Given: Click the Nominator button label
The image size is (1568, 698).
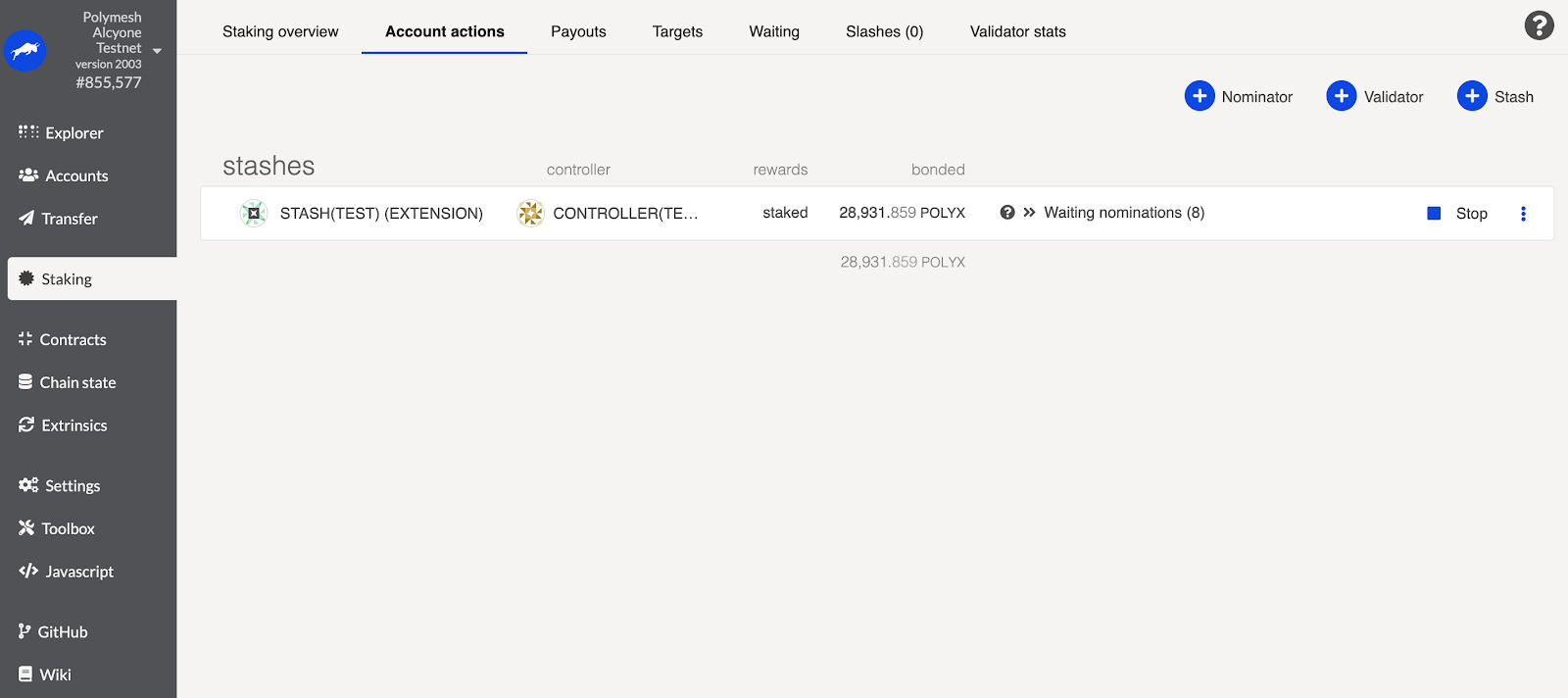Looking at the screenshot, I should pyautogui.click(x=1256, y=97).
